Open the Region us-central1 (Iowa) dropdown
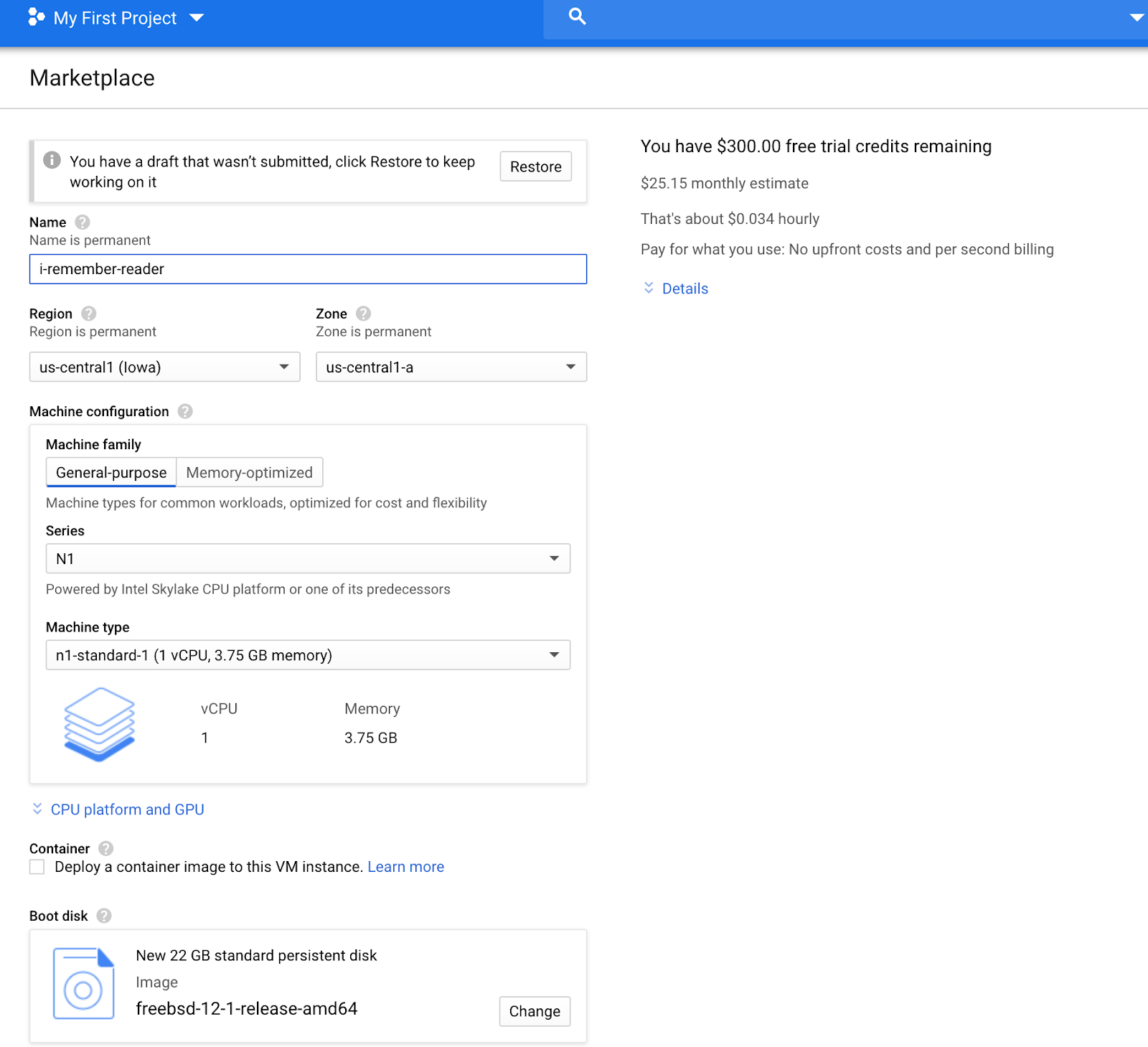Screen dimensions: 1148x1047 point(164,367)
